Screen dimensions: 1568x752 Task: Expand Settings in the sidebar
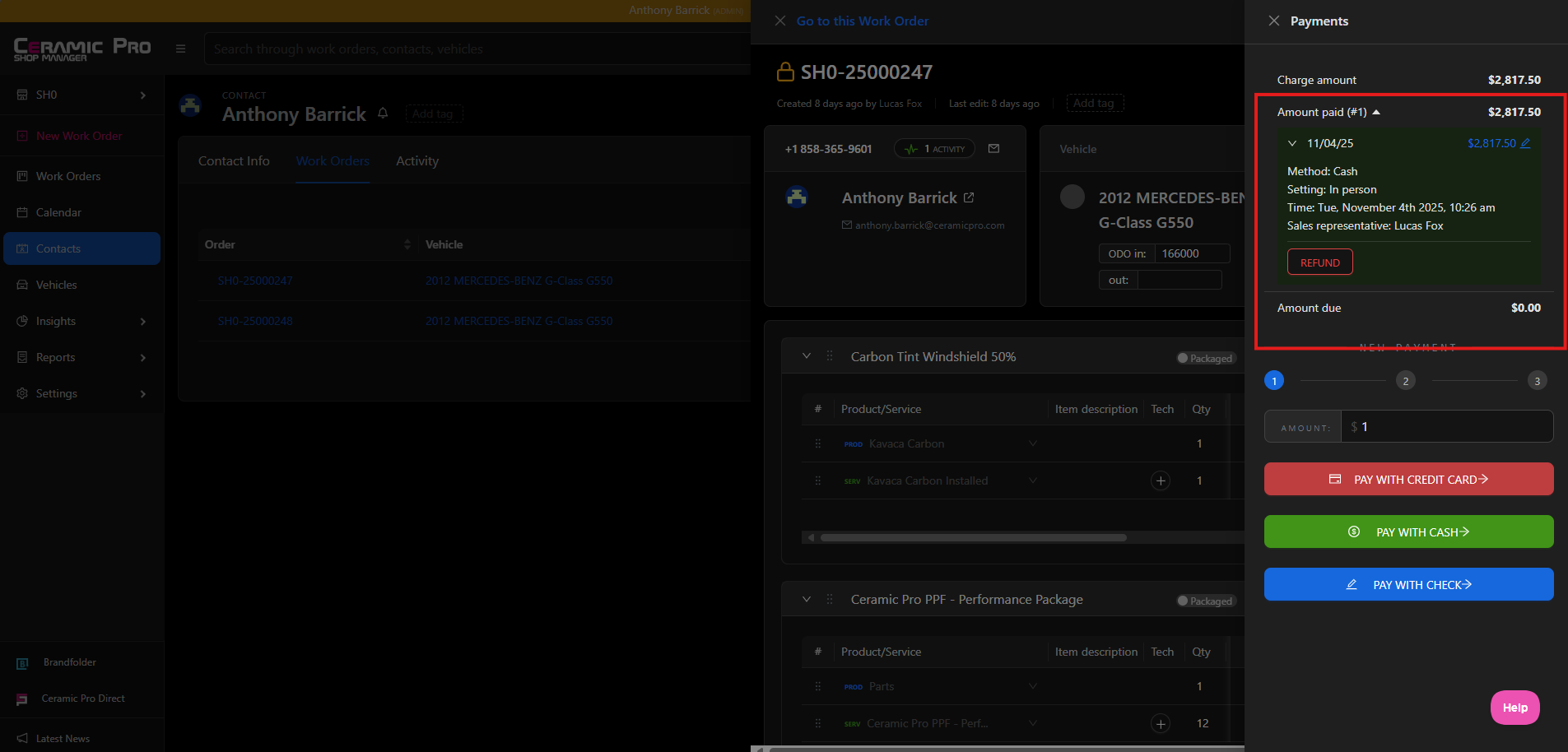[x=82, y=393]
